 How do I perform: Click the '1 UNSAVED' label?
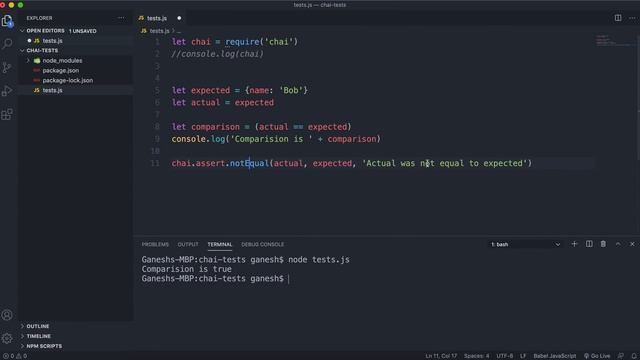click(83, 31)
